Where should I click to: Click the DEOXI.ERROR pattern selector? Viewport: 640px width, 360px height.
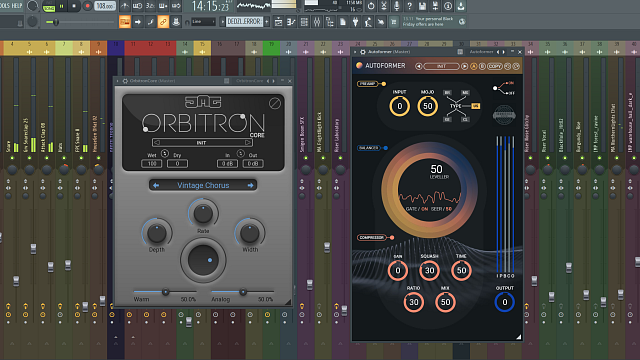click(x=244, y=22)
